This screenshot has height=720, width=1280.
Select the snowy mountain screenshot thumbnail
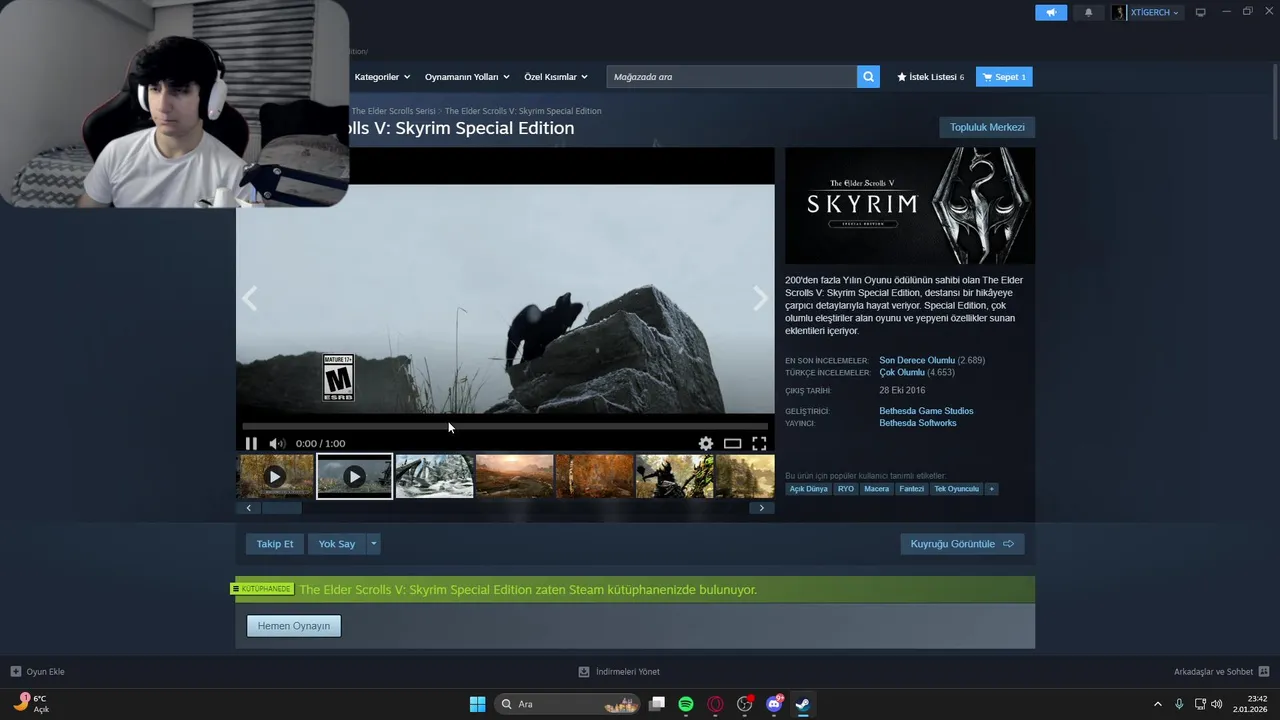pos(434,477)
